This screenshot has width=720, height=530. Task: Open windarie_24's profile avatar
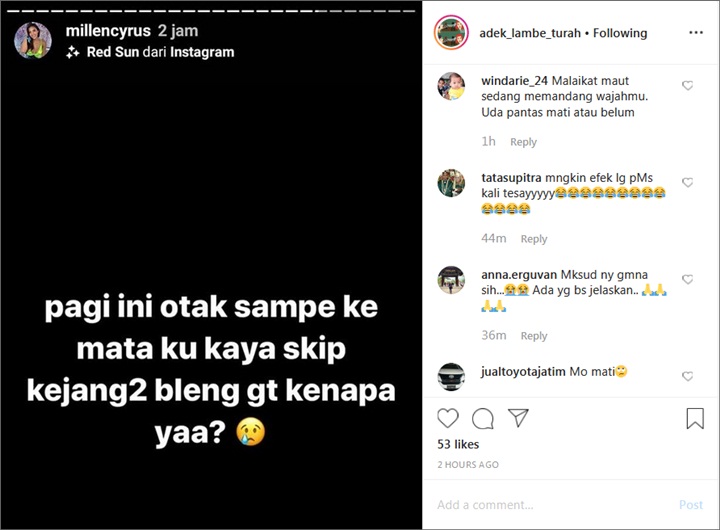451,86
